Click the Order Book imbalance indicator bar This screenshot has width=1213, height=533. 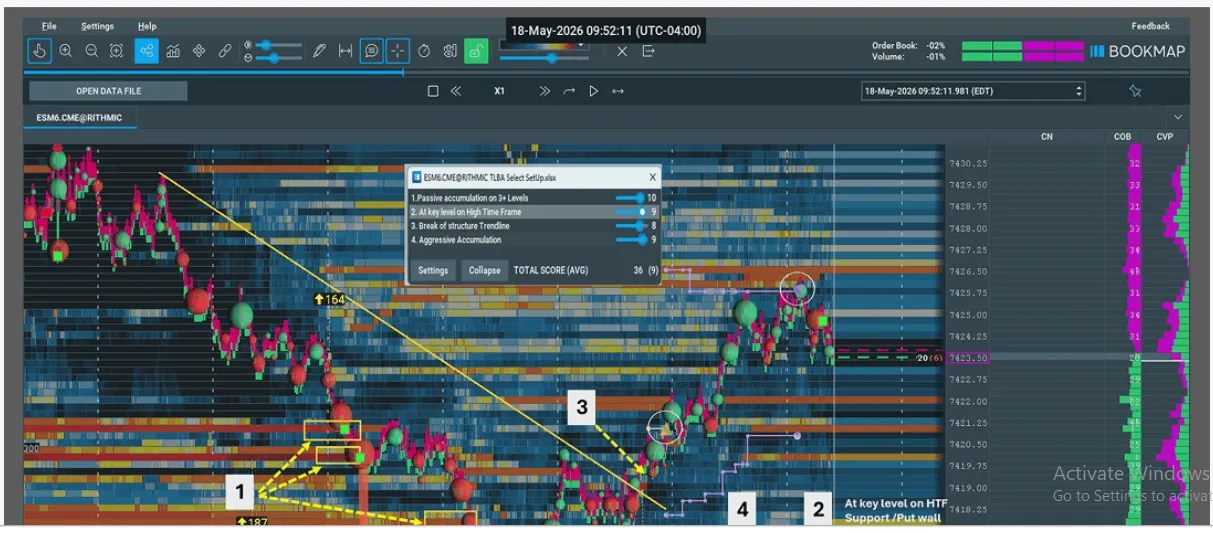[x=1022, y=46]
